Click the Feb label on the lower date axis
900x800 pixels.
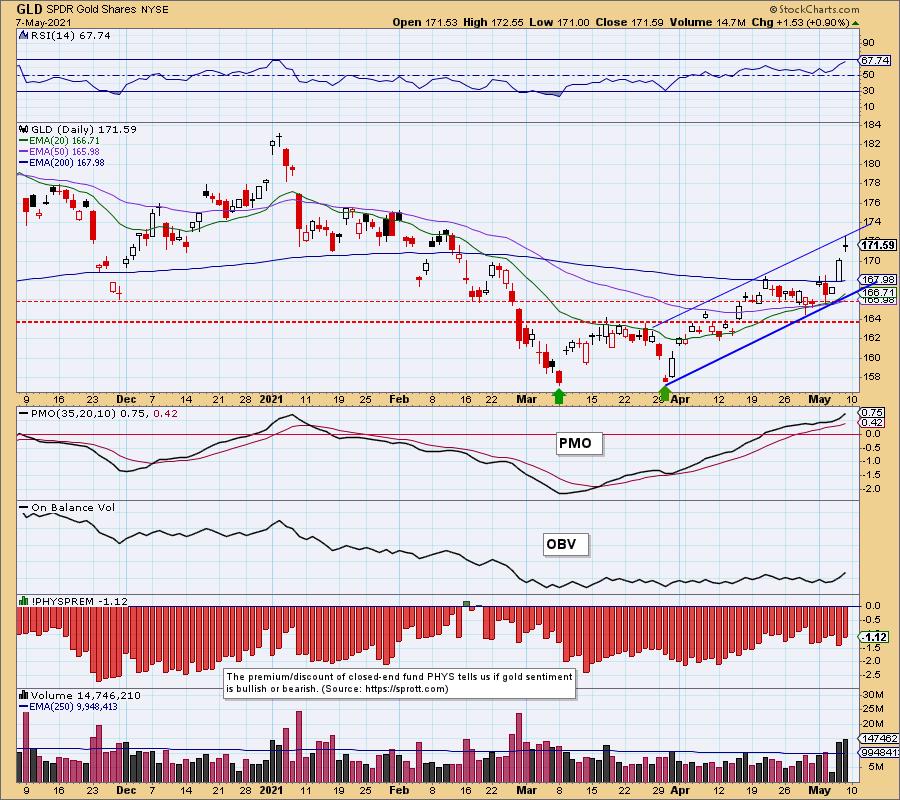click(x=399, y=790)
